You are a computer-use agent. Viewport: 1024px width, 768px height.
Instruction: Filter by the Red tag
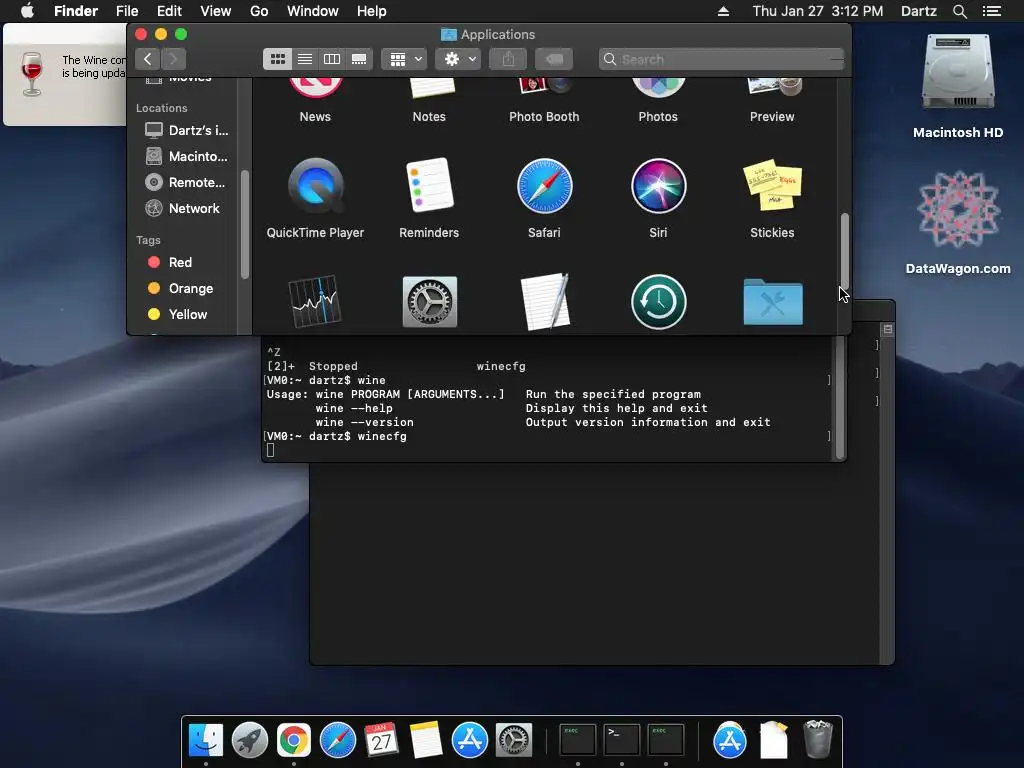click(x=170, y=263)
